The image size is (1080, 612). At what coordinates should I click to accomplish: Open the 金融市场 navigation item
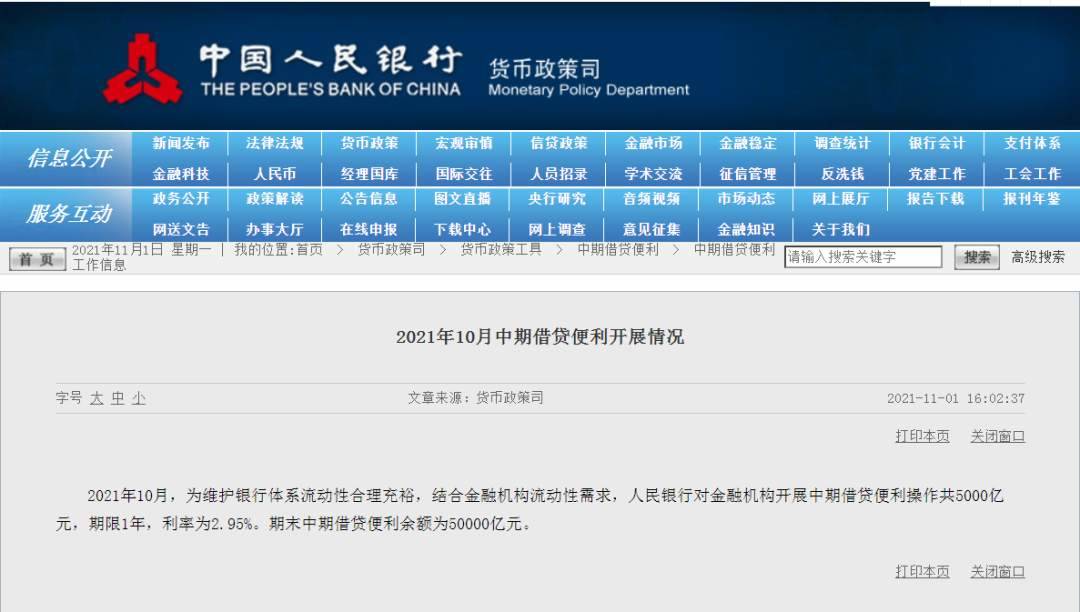click(653, 143)
